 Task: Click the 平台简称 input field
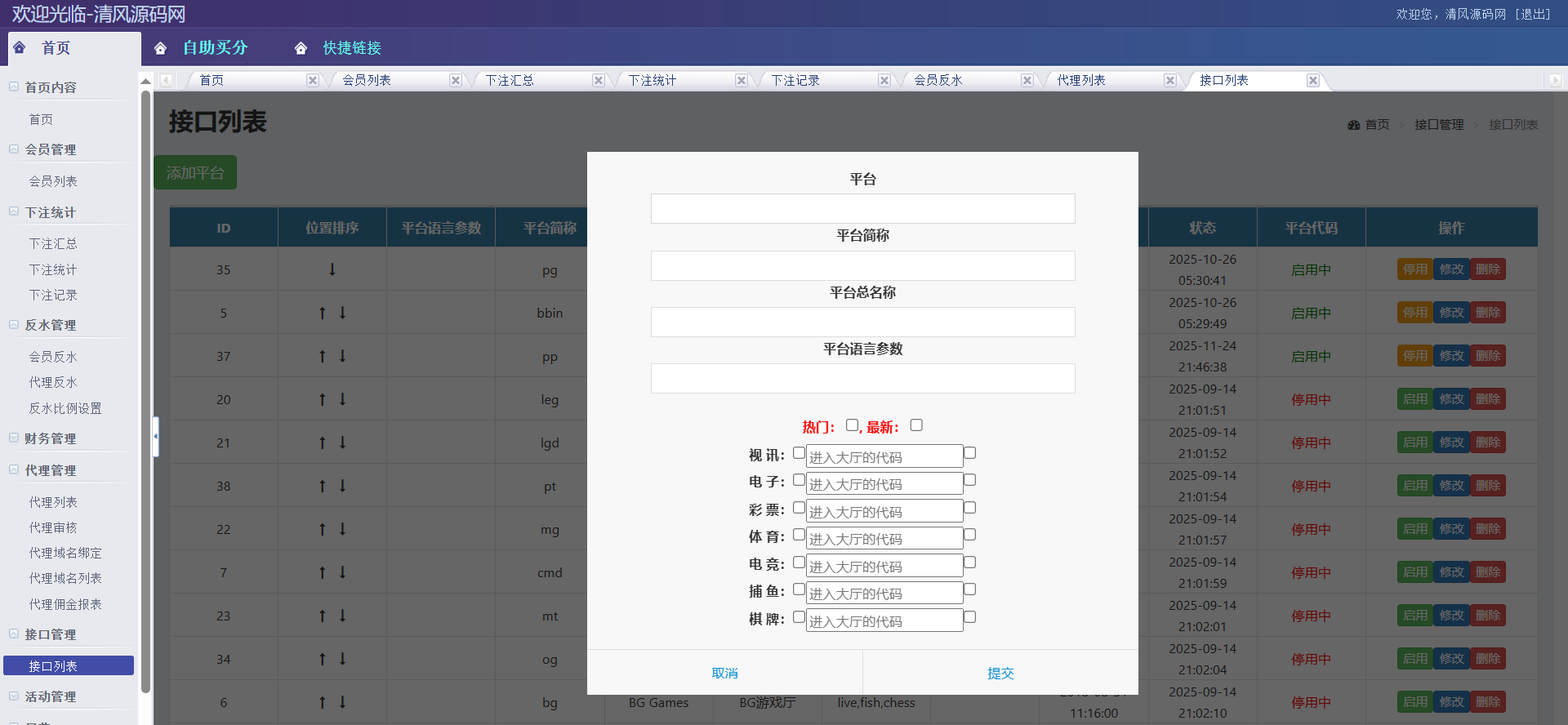click(x=863, y=265)
